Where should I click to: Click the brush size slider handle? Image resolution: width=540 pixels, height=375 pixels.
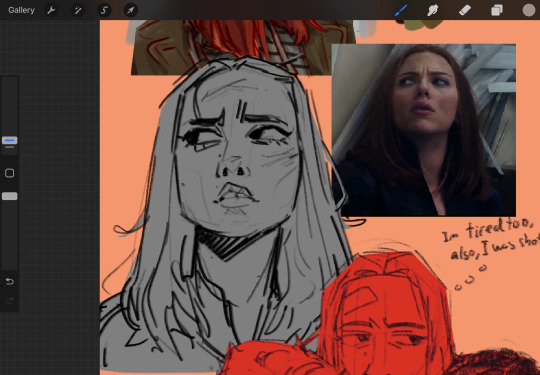10,140
